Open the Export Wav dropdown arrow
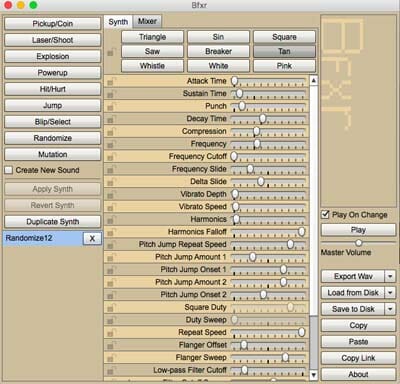This screenshot has width=400, height=384. point(390,276)
